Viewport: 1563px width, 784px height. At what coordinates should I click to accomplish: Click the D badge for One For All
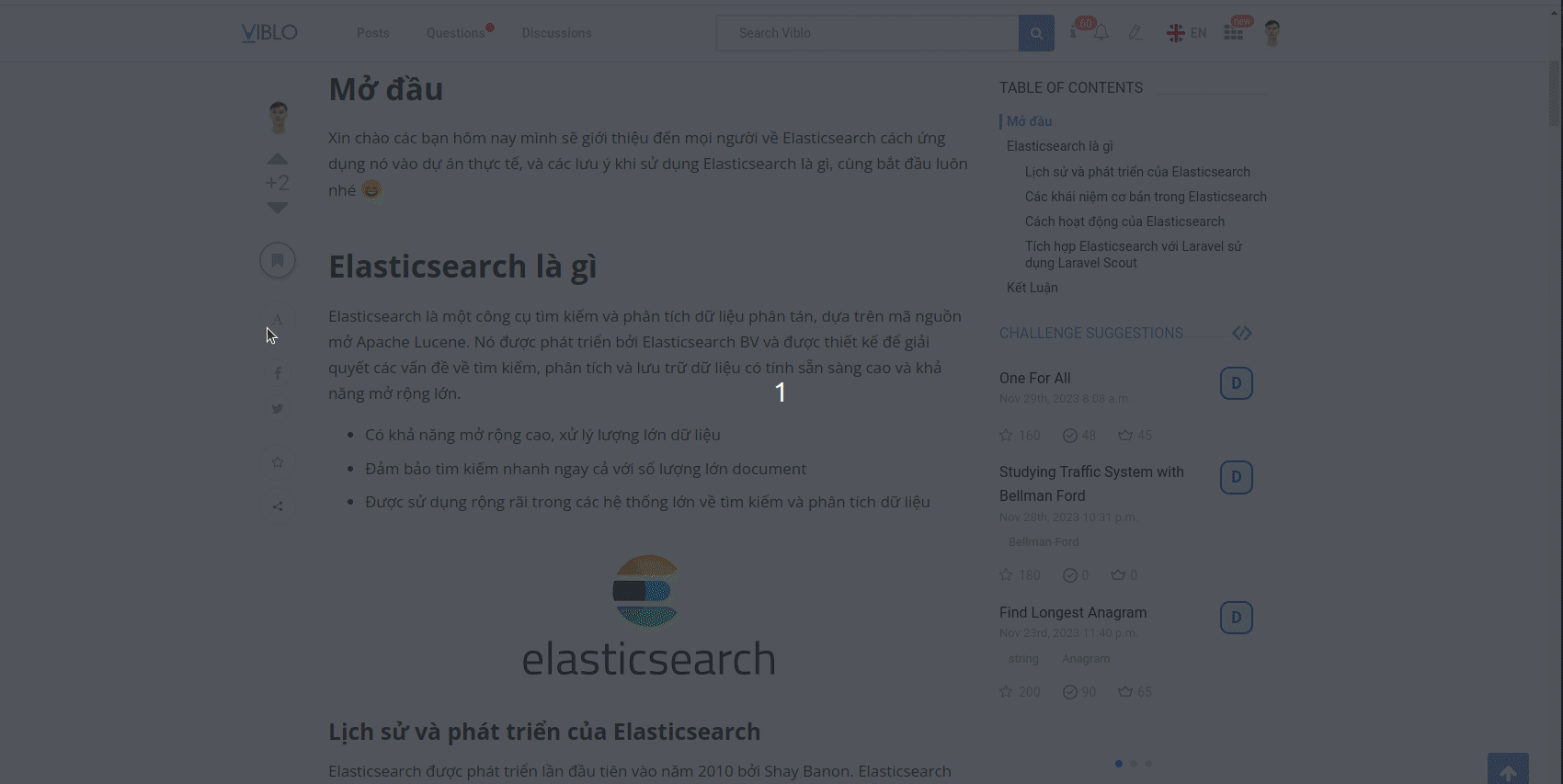click(x=1237, y=383)
